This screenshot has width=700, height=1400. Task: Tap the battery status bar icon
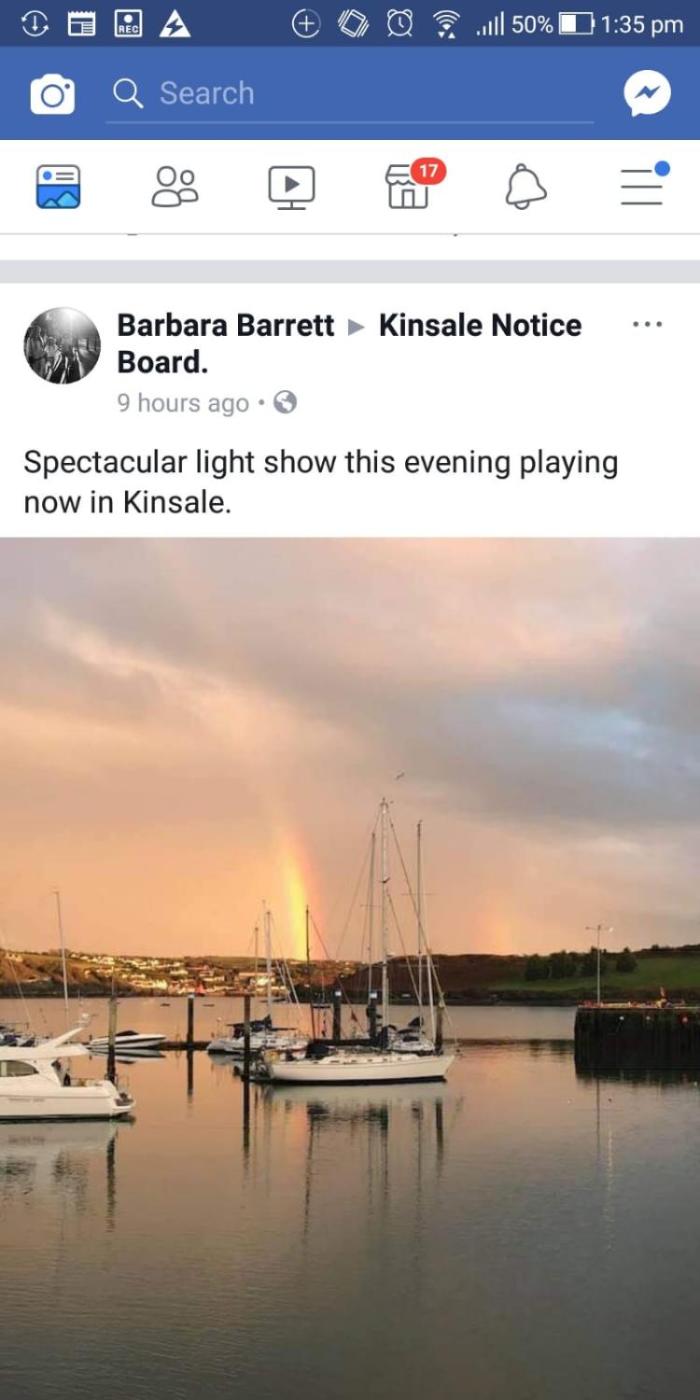576,24
